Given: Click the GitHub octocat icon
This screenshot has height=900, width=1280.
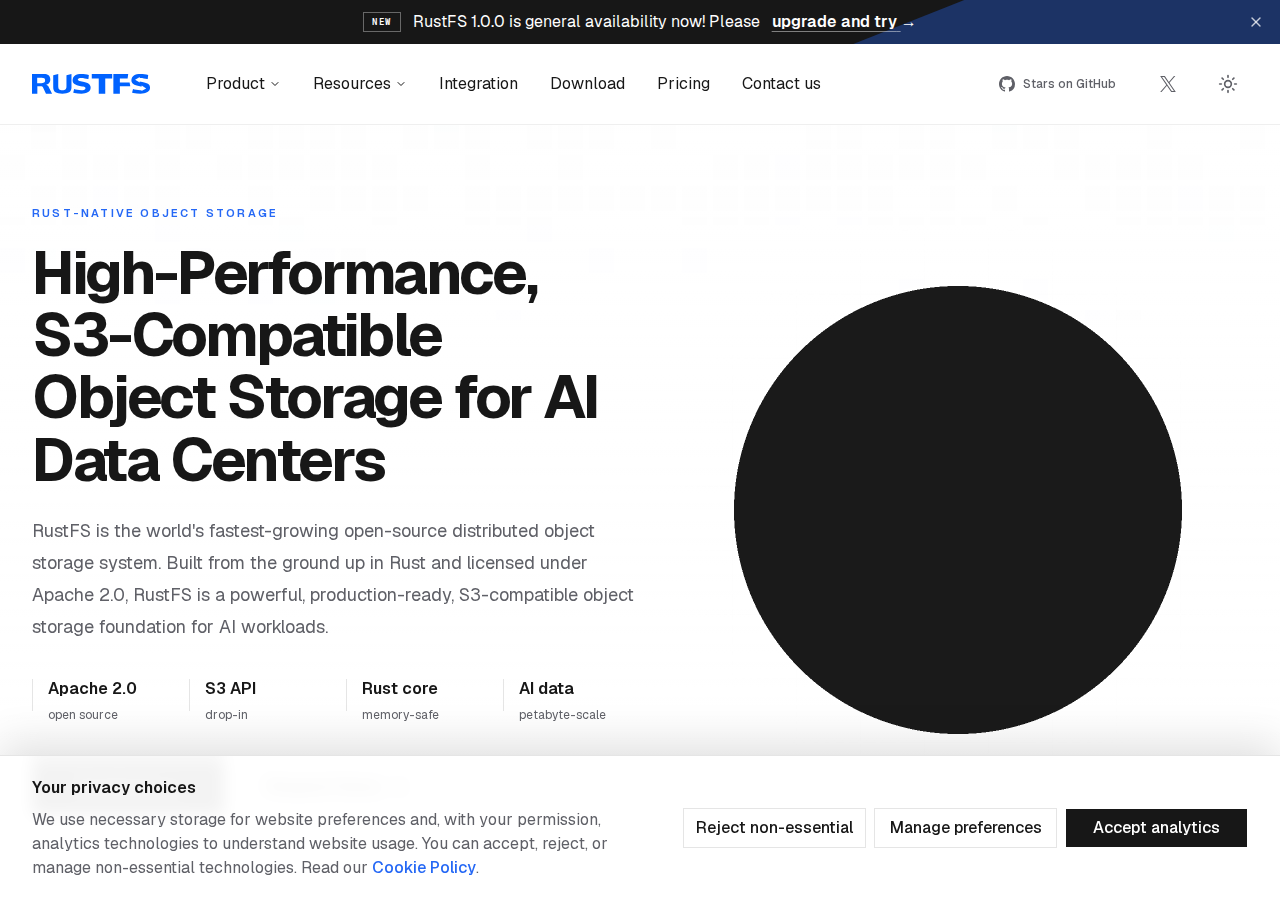Looking at the screenshot, I should 1007,84.
